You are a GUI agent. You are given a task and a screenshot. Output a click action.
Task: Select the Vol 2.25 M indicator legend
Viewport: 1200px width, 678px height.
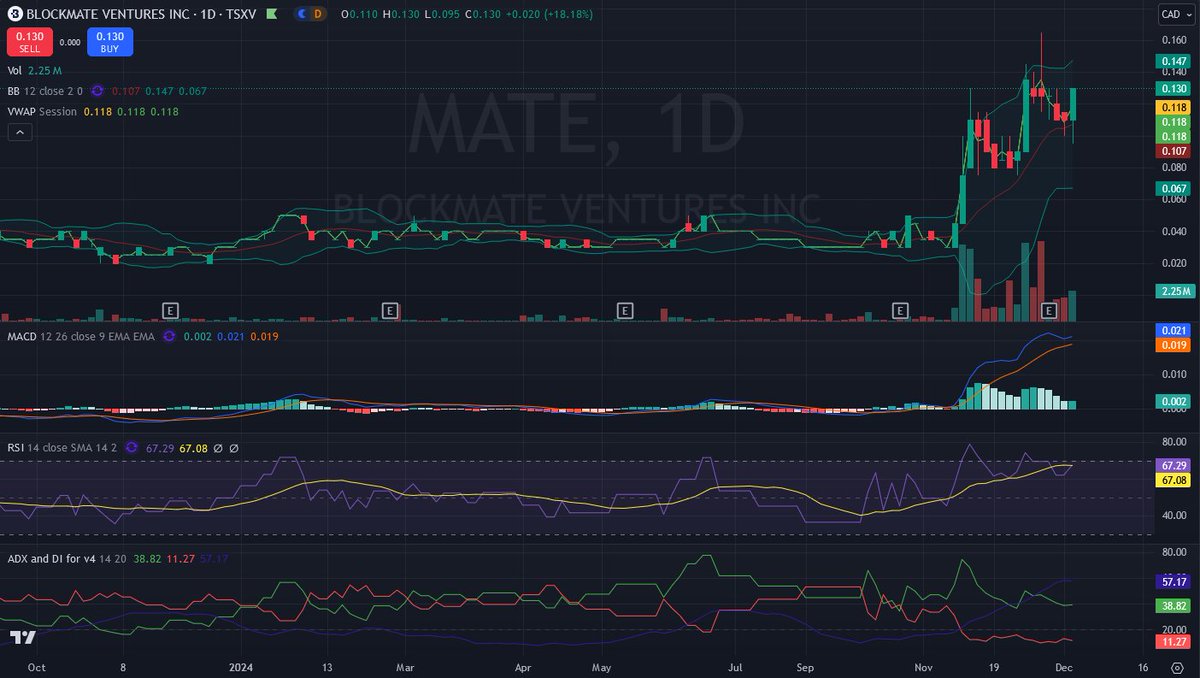[36, 71]
